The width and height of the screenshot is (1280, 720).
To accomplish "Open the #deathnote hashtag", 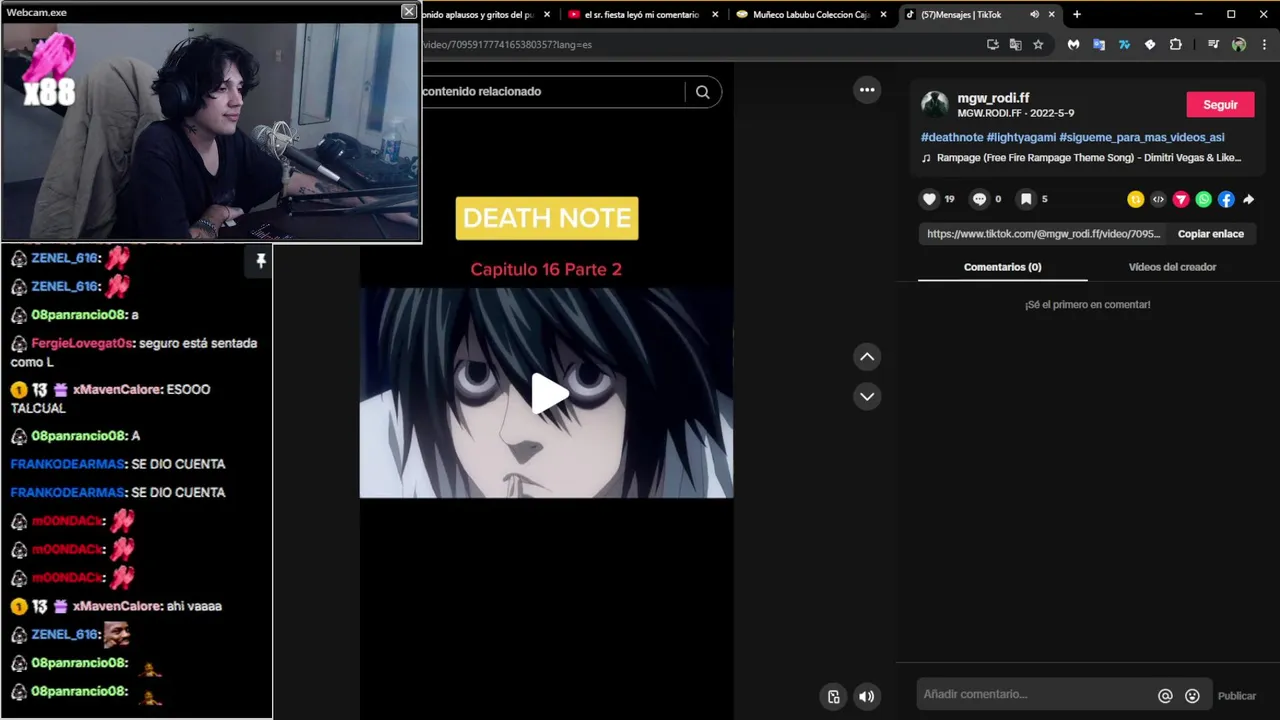I will pyautogui.click(x=952, y=137).
